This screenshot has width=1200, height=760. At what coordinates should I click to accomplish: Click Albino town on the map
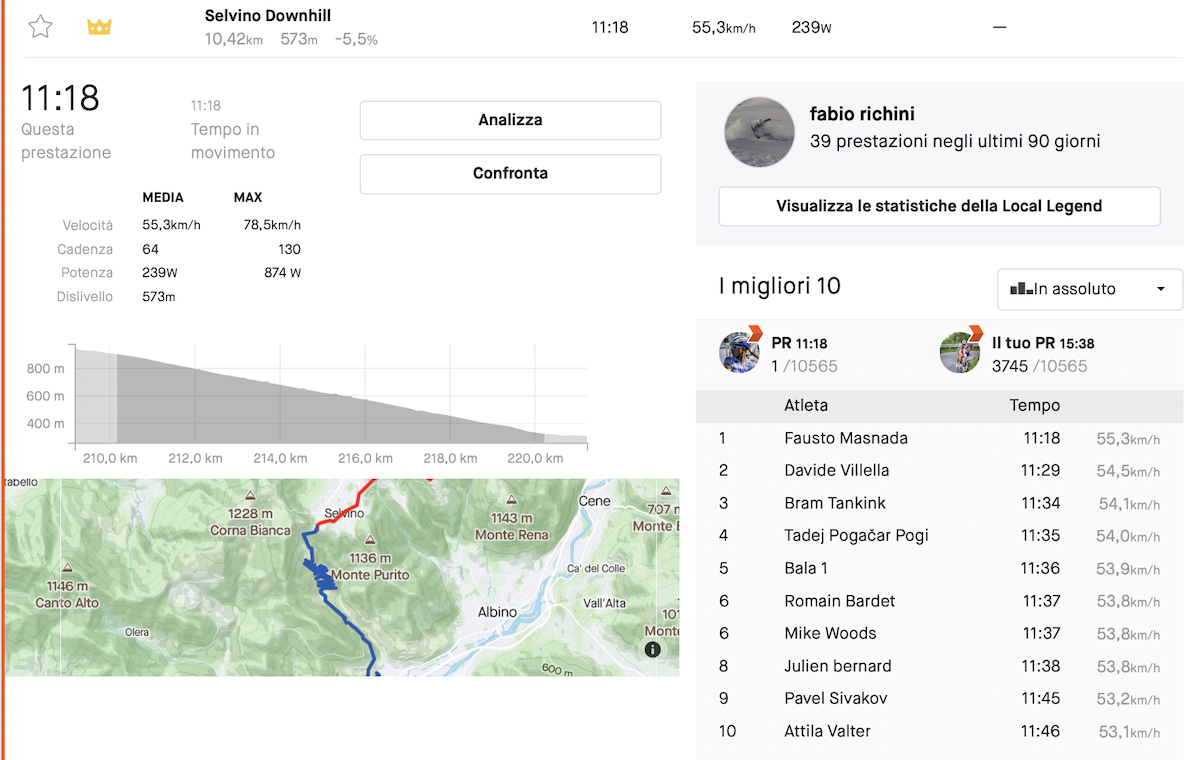click(497, 612)
